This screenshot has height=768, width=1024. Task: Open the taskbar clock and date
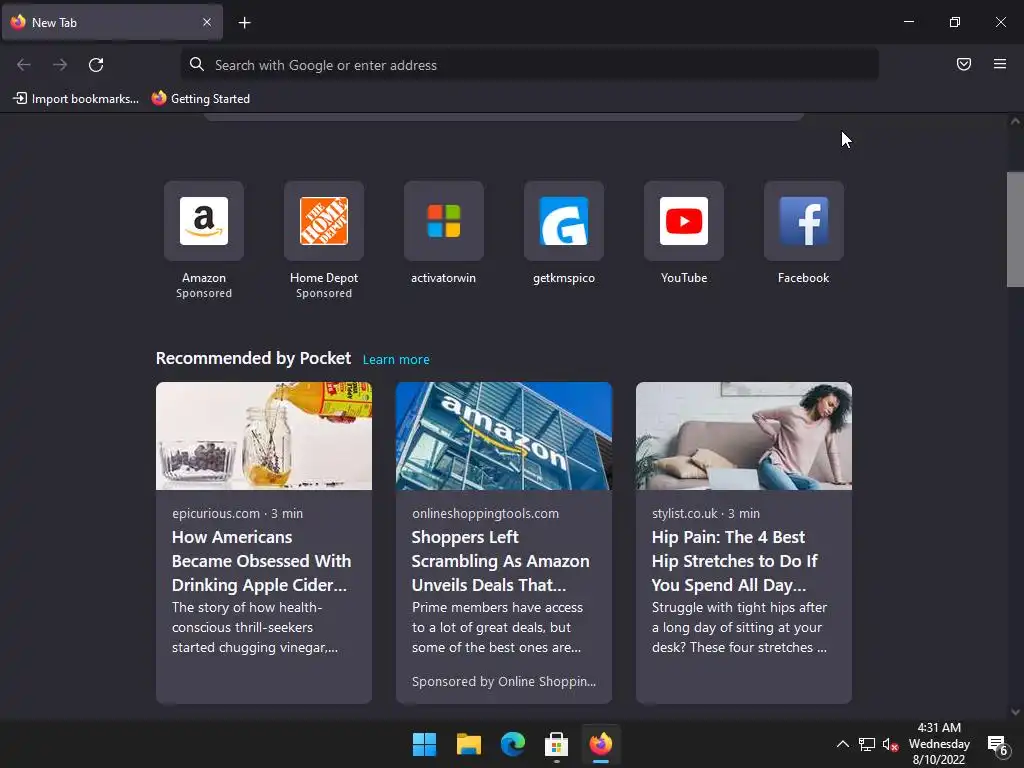[938, 743]
